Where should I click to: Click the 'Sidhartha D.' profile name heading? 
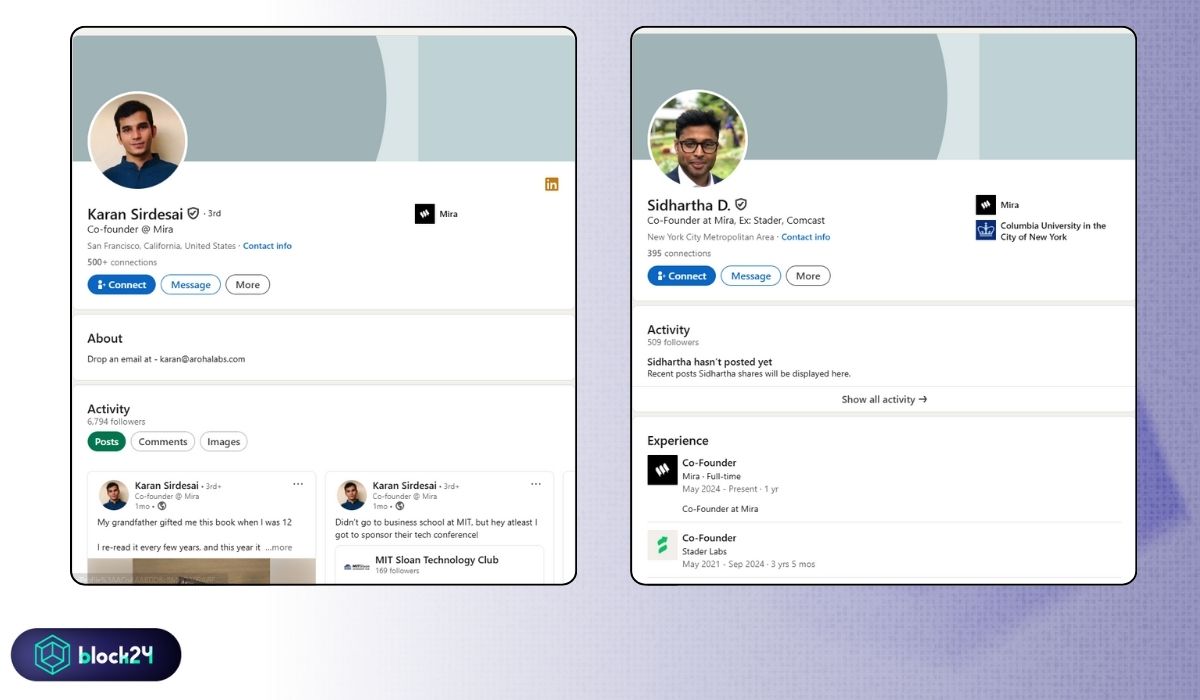coord(689,205)
